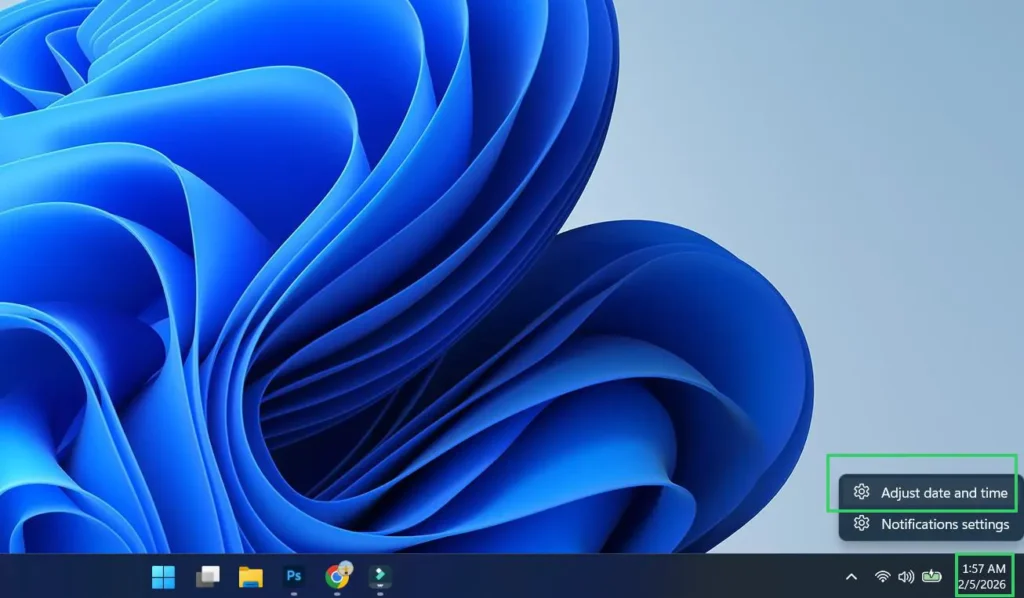
Task: Launch Wondershare Filmora from the taskbar
Action: pos(381,576)
